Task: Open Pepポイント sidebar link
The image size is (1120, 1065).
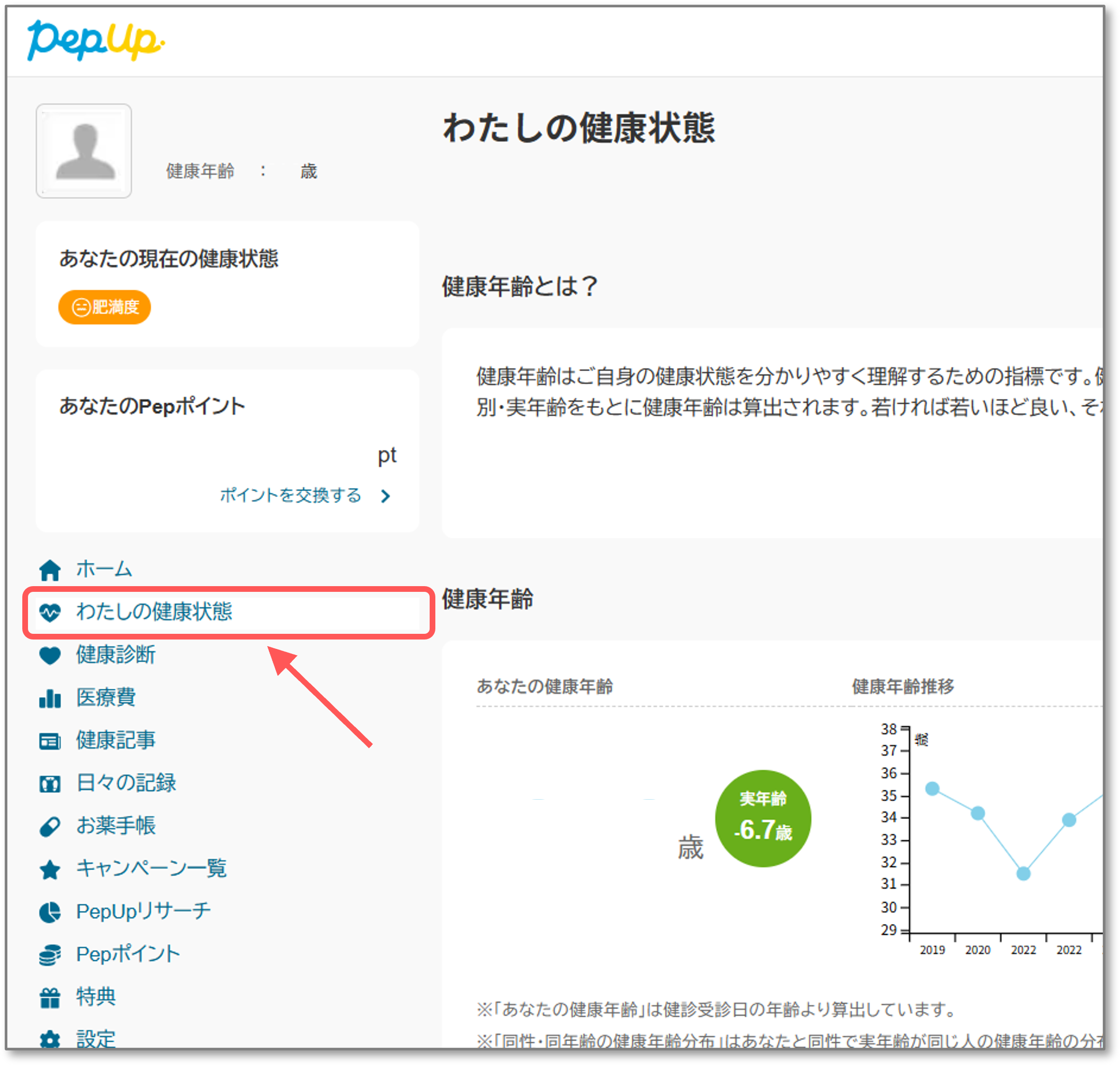Action: coord(127,954)
